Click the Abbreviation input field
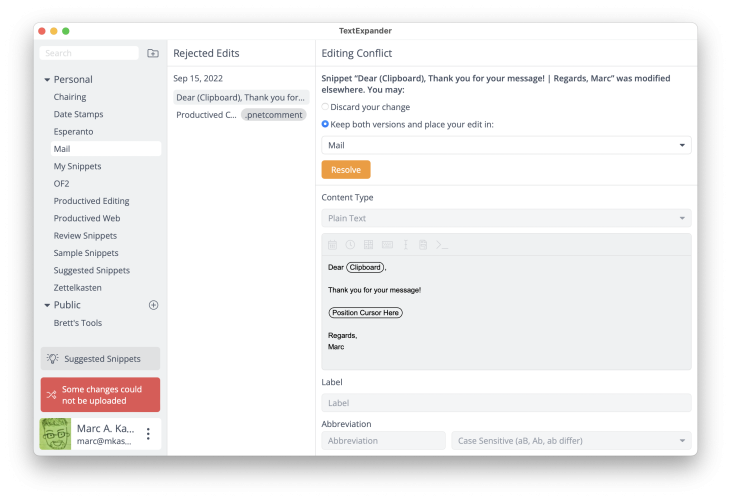The width and height of the screenshot is (731, 500). (x=383, y=440)
